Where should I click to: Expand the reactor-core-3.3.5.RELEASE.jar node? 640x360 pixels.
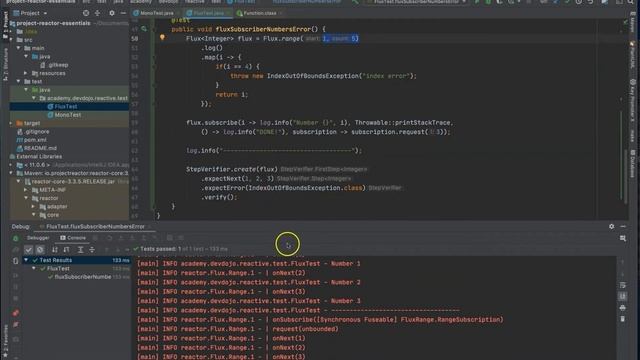(x=18, y=182)
